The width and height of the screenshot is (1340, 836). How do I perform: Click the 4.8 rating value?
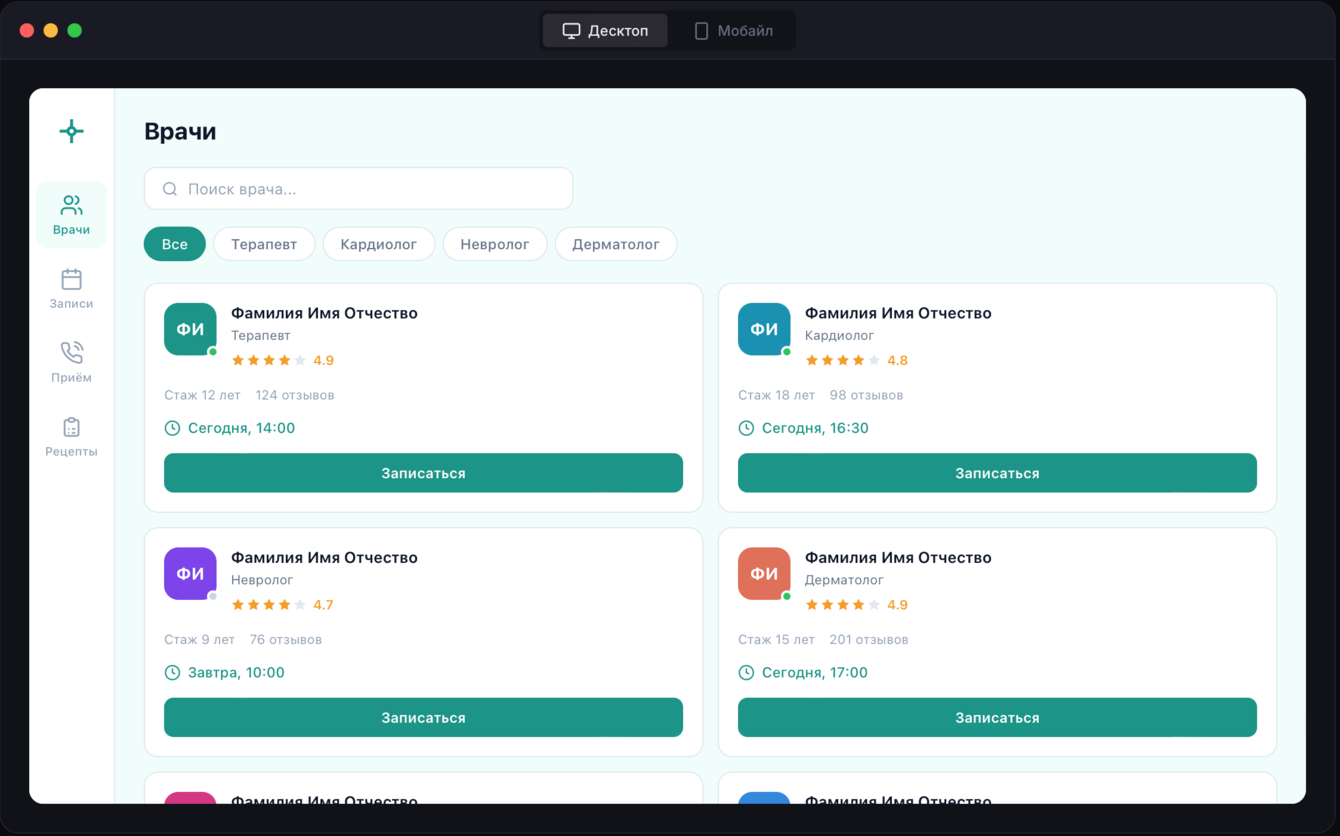[898, 360]
